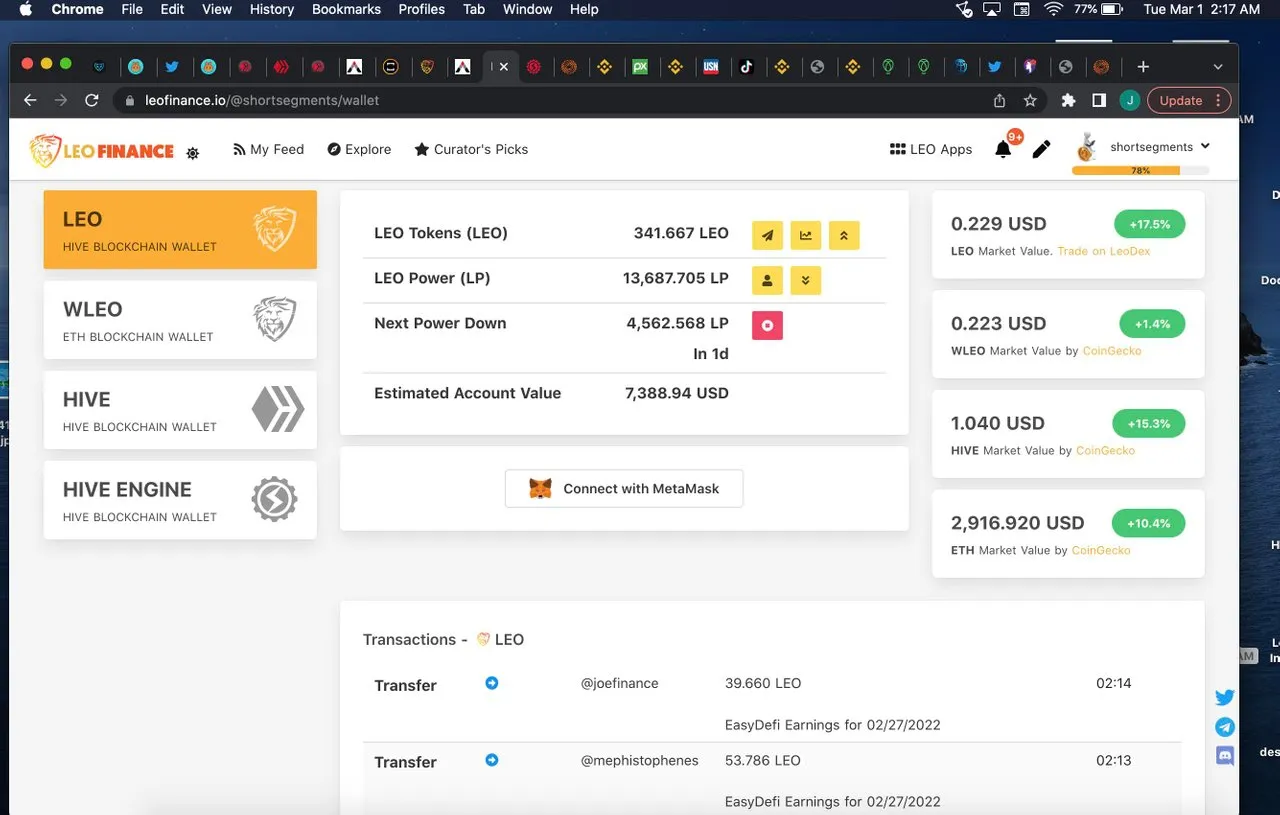Open Chrome extensions puzzle icon

pos(1068,100)
